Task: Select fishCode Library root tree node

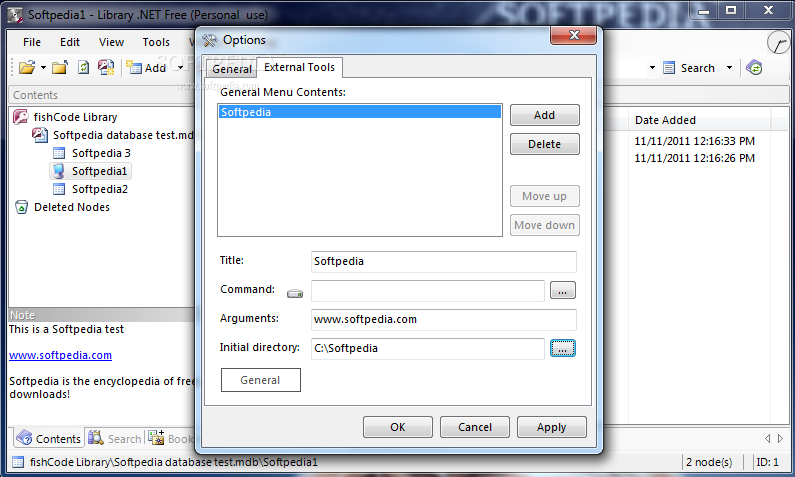Action: click(75, 117)
